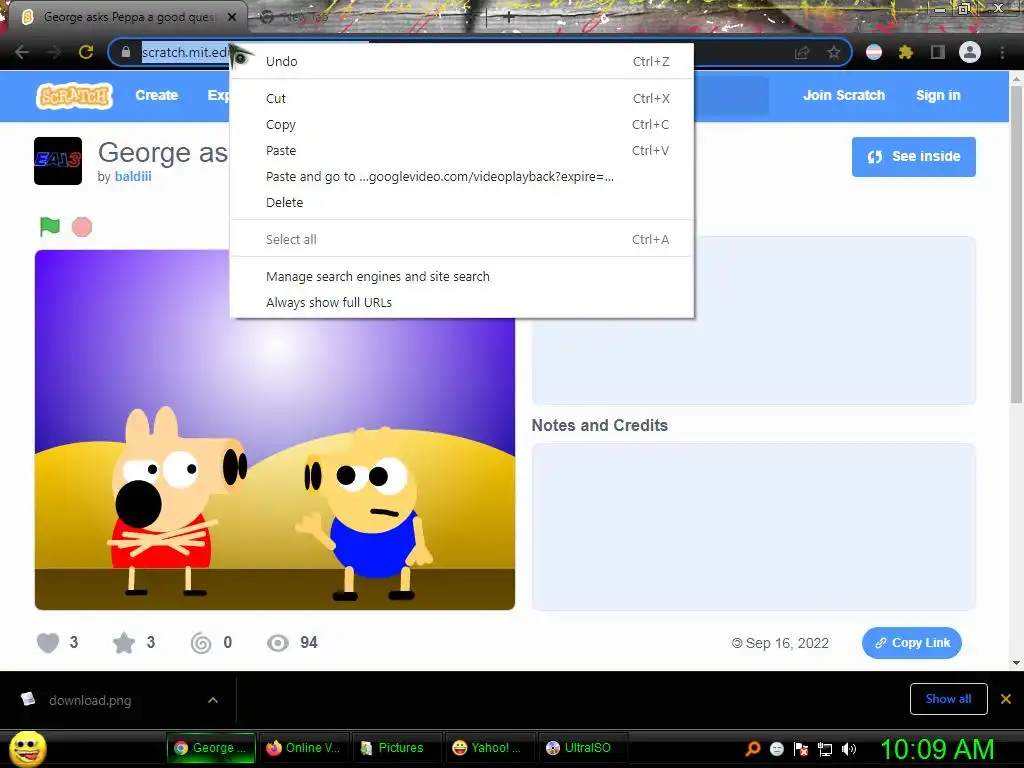The width and height of the screenshot is (1024, 768).
Task: Choose Delete from the context menu
Action: click(x=462, y=202)
